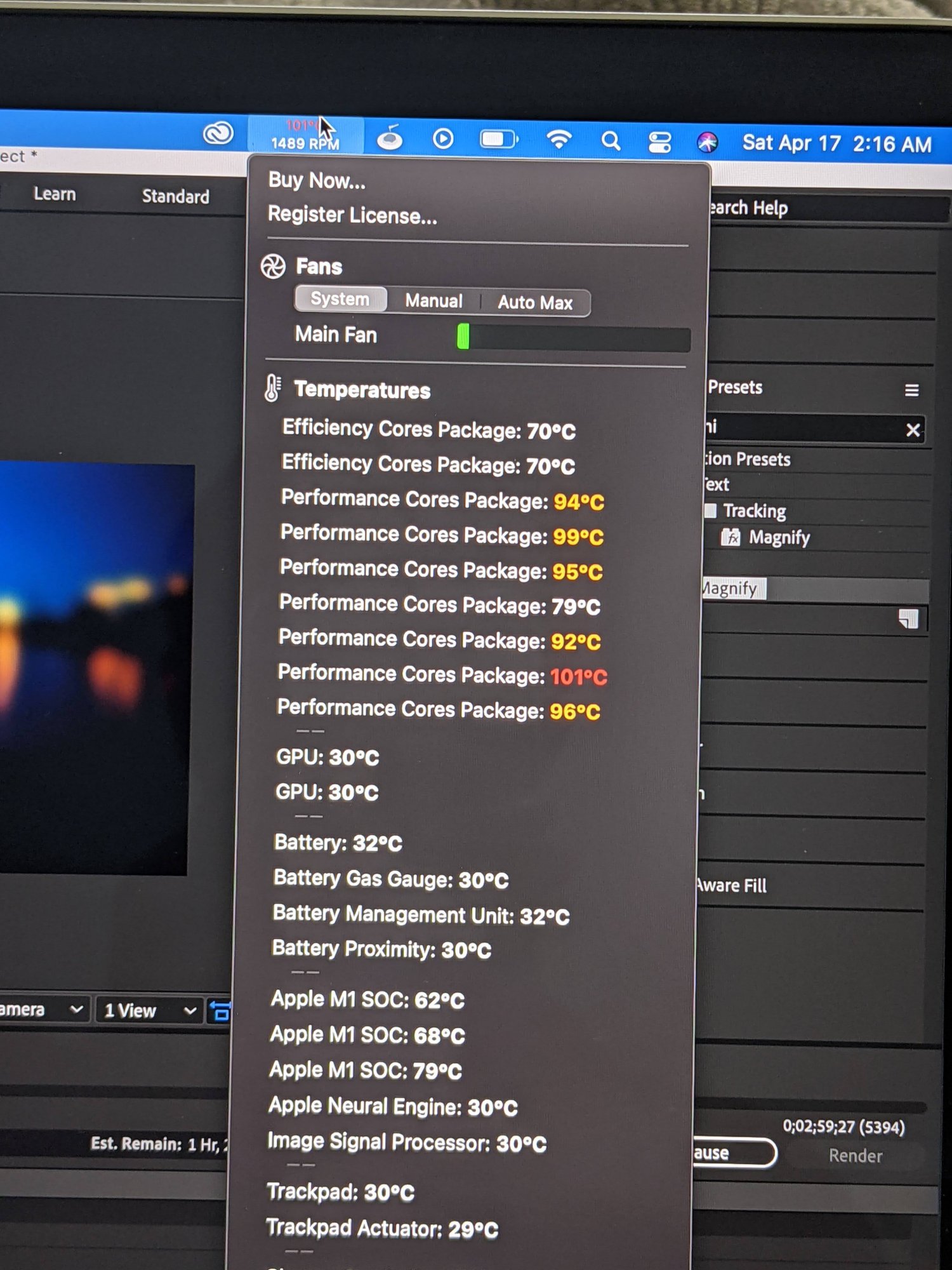Switch fan control to System mode
Screen dimensions: 952x1270
tap(340, 299)
